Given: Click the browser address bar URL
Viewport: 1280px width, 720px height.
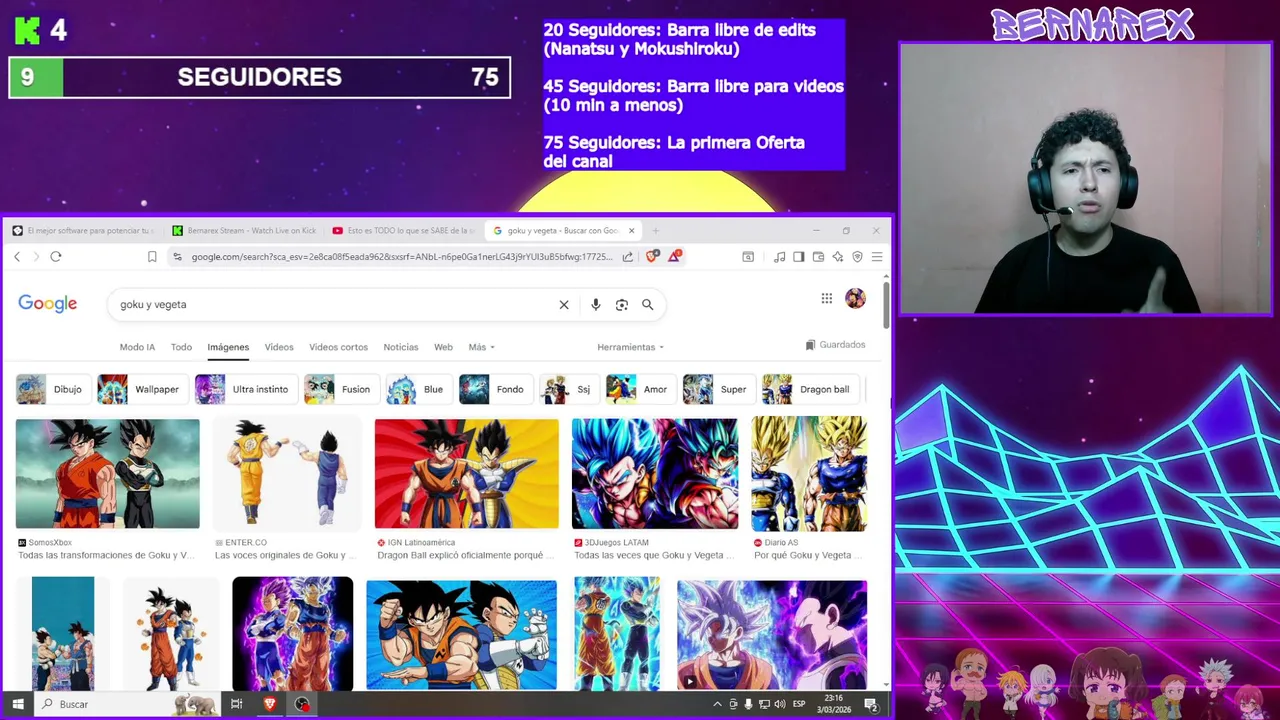Looking at the screenshot, I should tap(401, 257).
